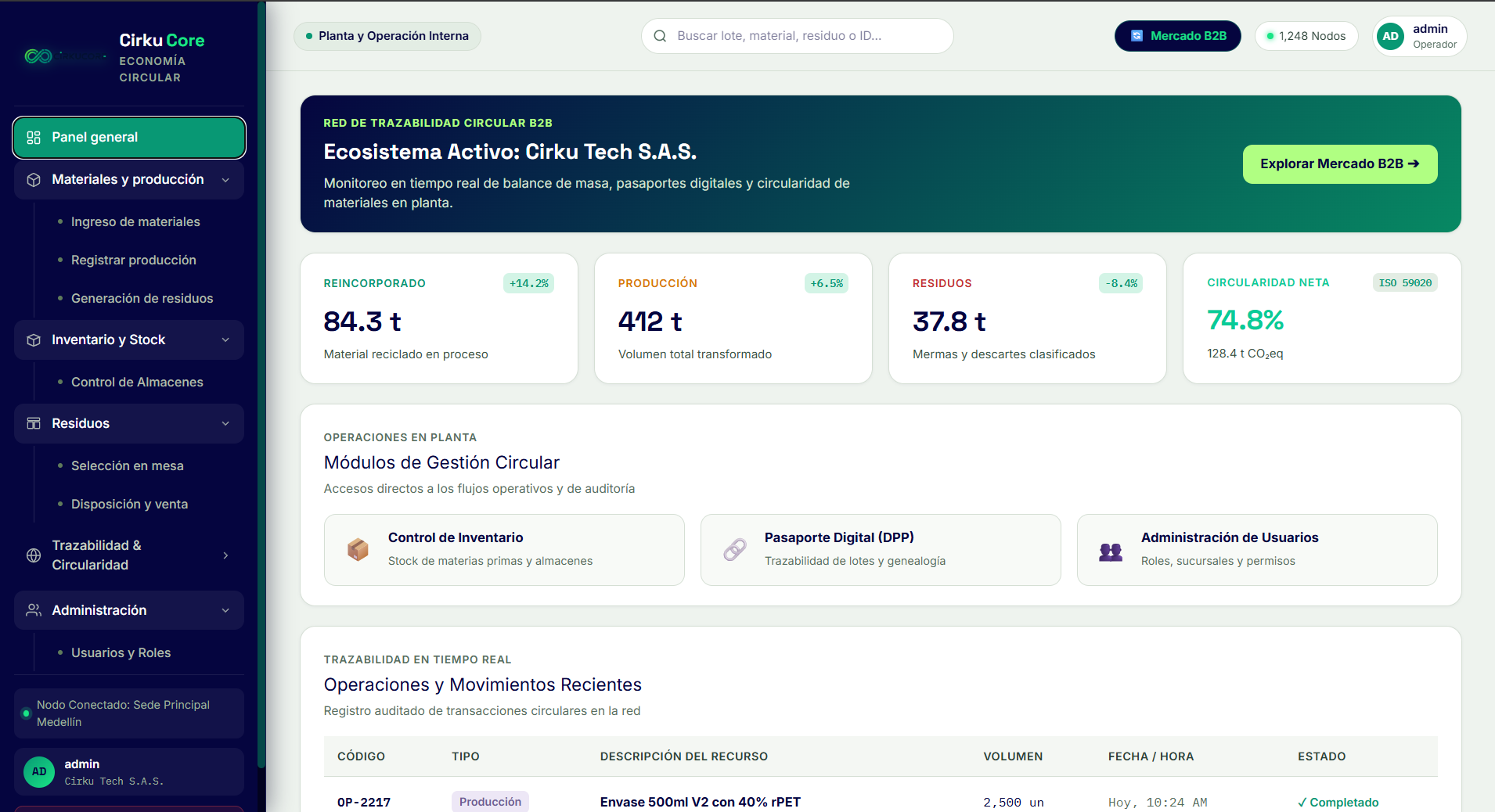This screenshot has width=1495, height=812.
Task: Open Generación de residuos
Action: tap(142, 299)
